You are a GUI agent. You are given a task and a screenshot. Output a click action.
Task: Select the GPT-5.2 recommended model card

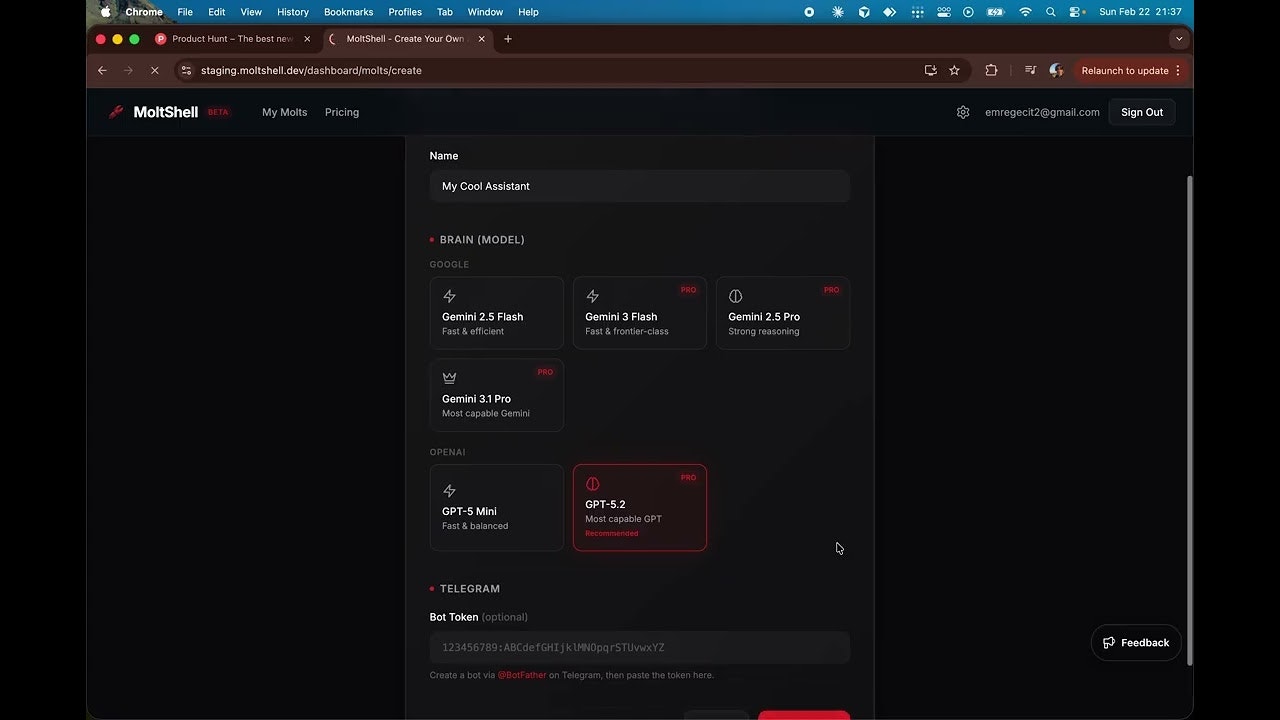click(640, 507)
